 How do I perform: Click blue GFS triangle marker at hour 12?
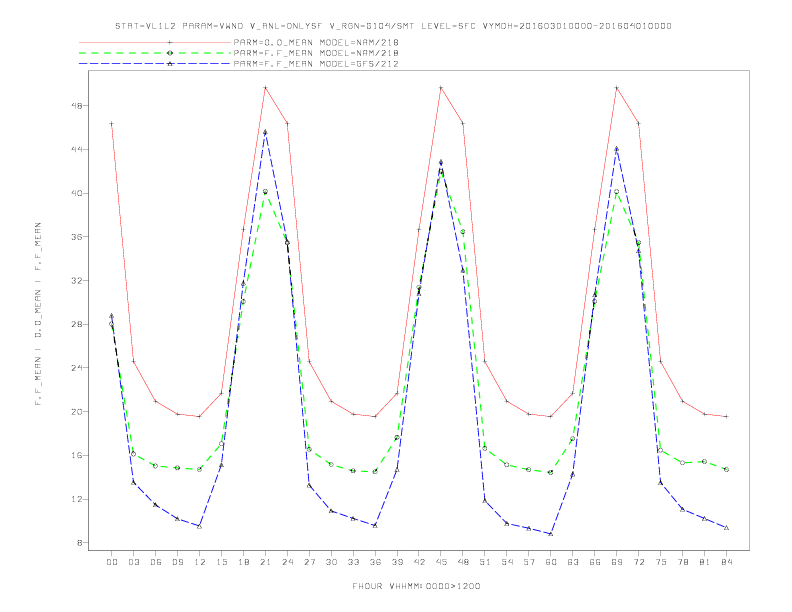[200, 526]
